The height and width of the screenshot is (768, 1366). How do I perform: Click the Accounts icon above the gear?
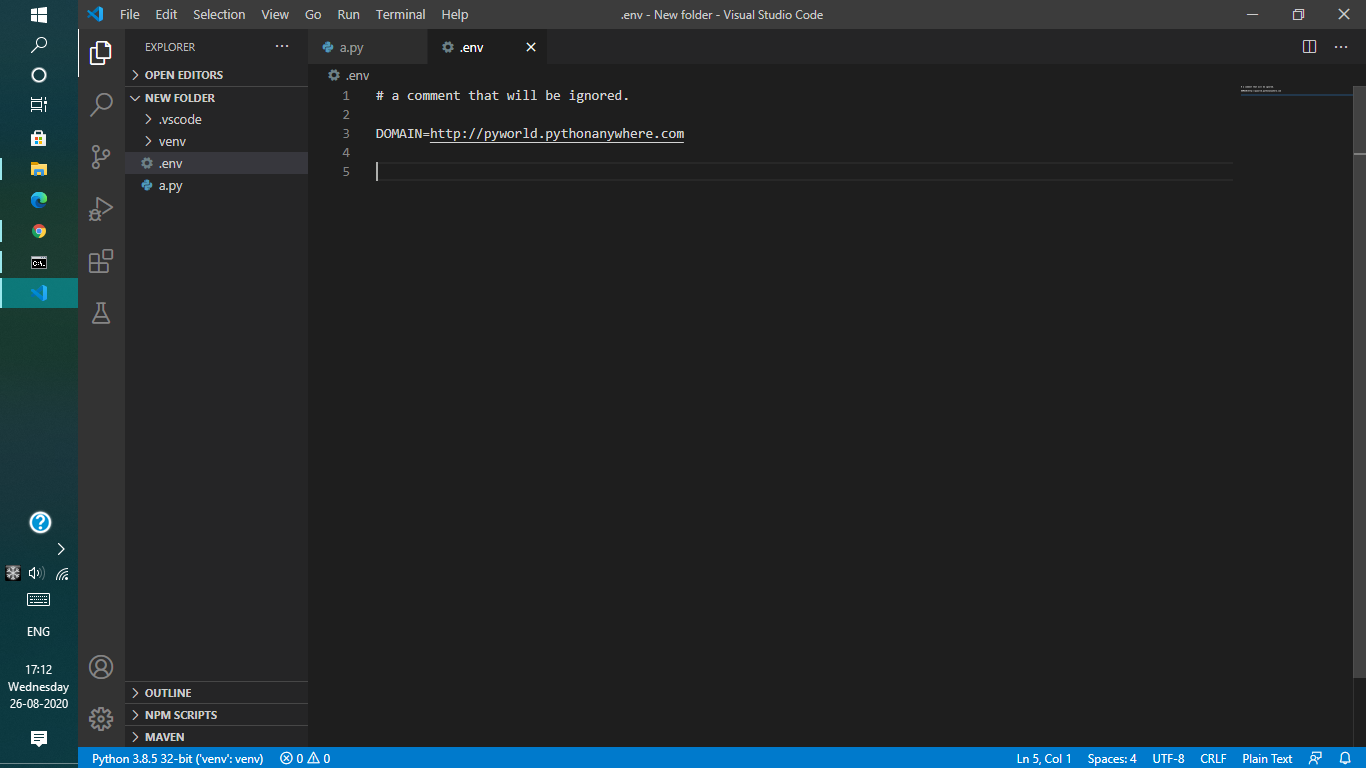(x=100, y=667)
